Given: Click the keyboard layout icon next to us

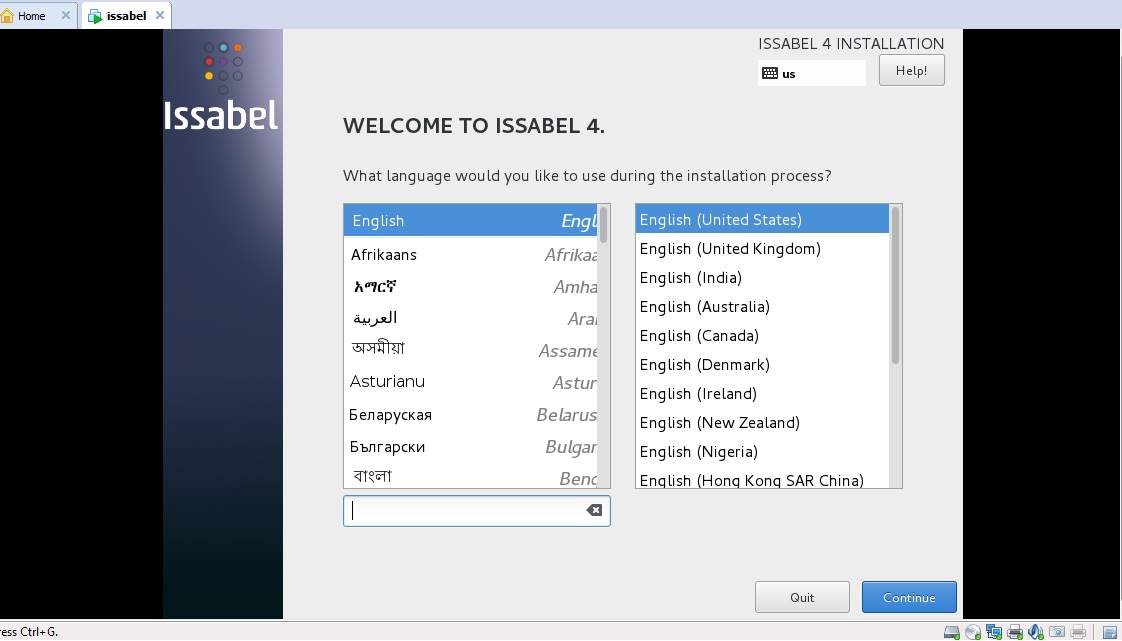Looking at the screenshot, I should tap(770, 73).
